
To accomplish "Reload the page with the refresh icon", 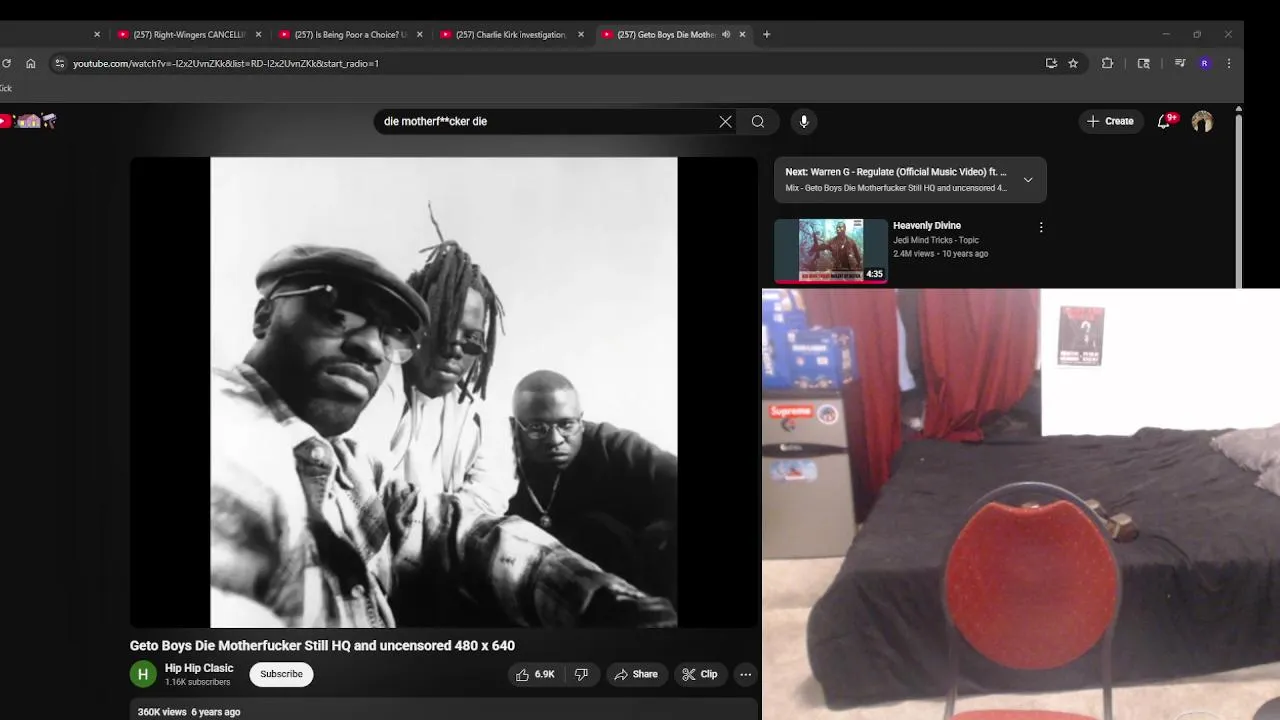I will click(6, 63).
